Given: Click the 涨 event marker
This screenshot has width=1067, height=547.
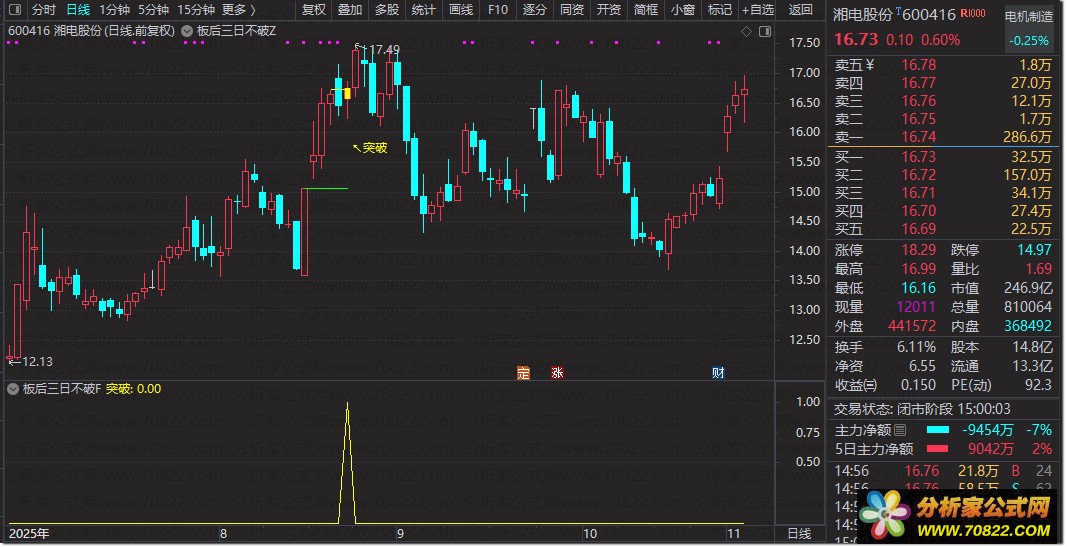Looking at the screenshot, I should [x=557, y=373].
